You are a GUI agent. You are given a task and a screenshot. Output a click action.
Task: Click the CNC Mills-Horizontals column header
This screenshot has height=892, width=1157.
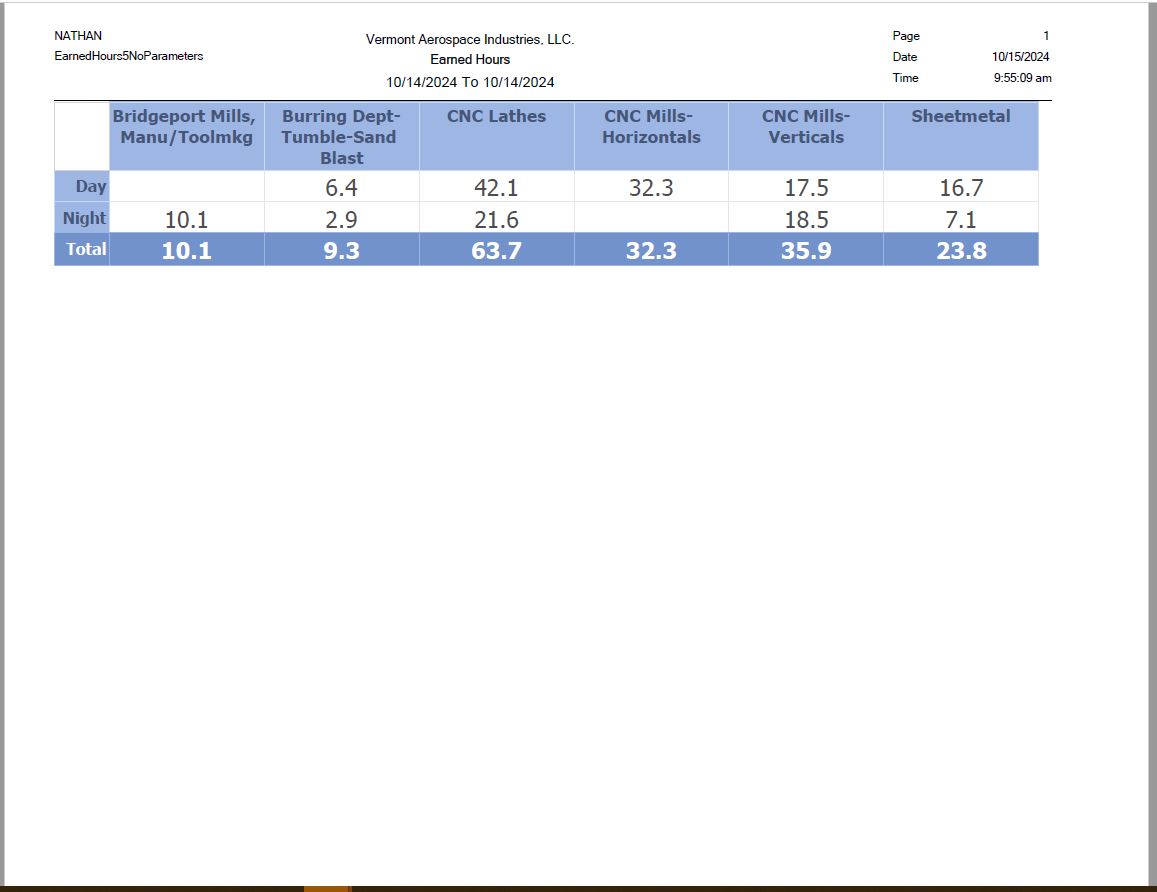pyautogui.click(x=652, y=136)
